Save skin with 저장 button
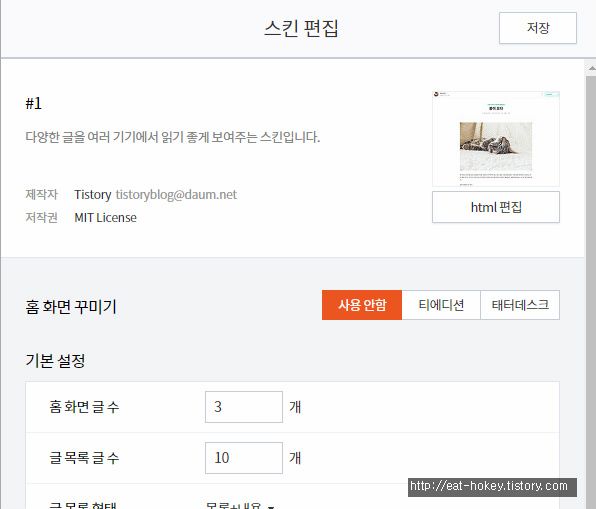596x509 pixels. 537,28
